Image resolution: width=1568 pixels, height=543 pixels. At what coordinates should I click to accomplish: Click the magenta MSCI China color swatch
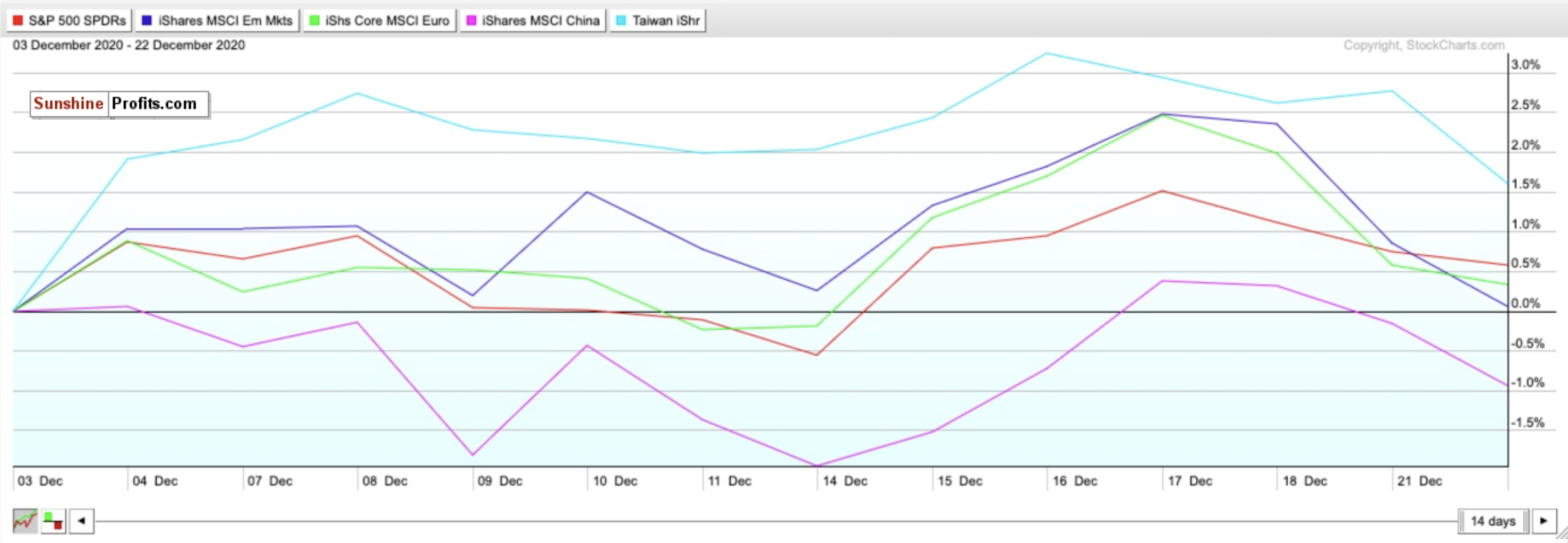(x=471, y=21)
